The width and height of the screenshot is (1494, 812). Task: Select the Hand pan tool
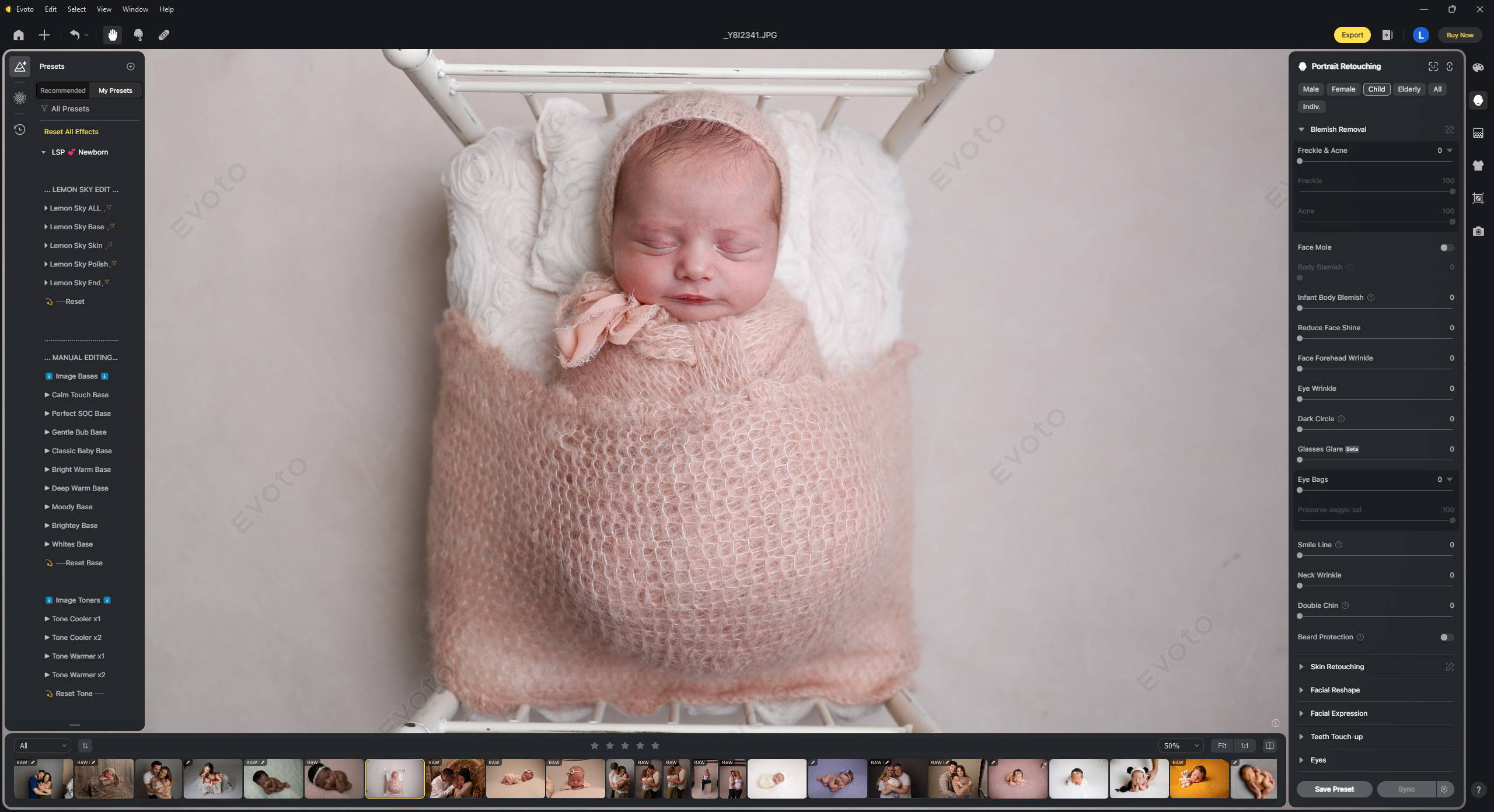click(113, 35)
